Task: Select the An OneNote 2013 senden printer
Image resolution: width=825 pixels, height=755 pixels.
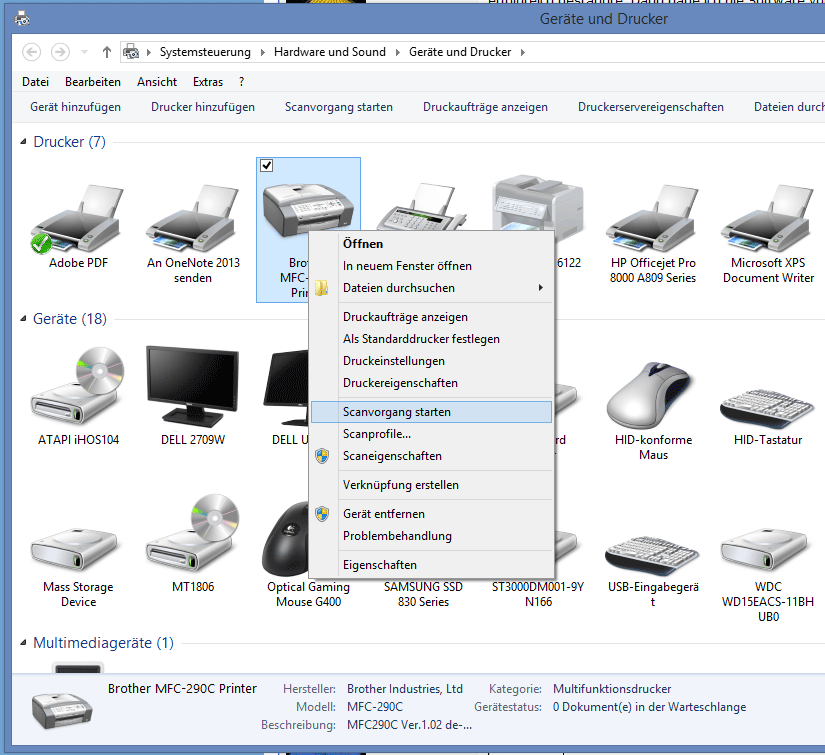Action: pyautogui.click(x=193, y=218)
